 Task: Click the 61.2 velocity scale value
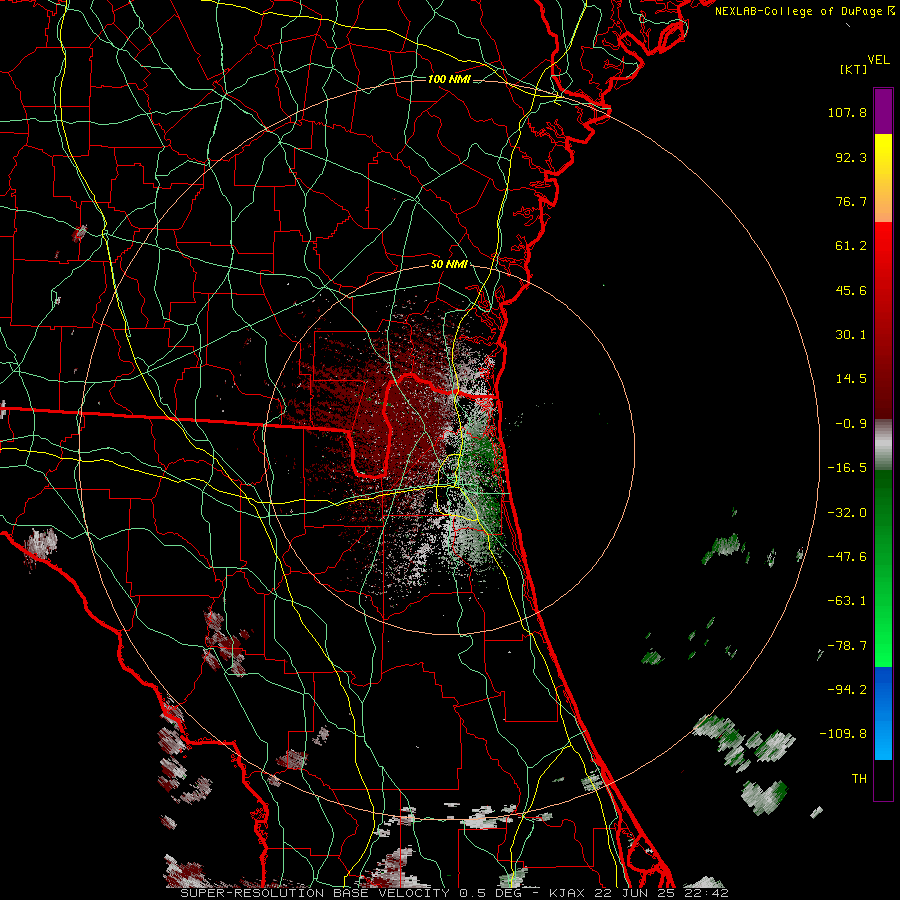[x=851, y=246]
